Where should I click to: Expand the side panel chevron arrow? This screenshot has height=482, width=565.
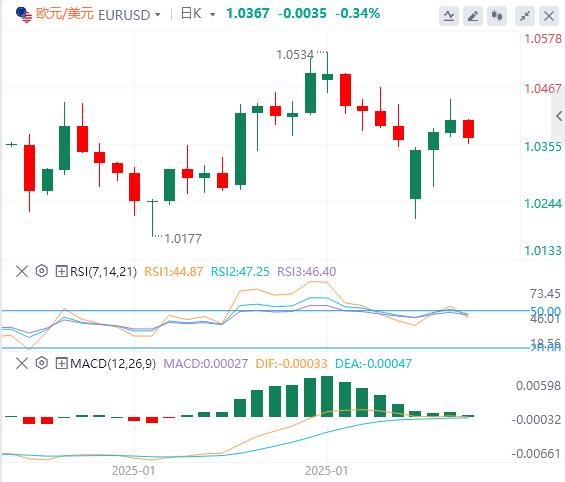pos(559,116)
